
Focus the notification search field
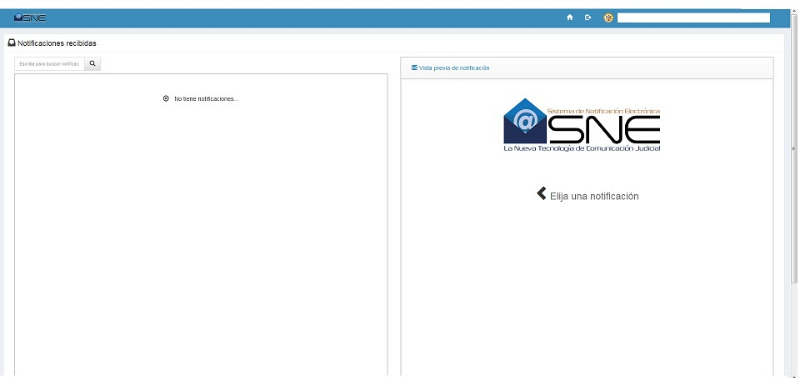(49, 64)
